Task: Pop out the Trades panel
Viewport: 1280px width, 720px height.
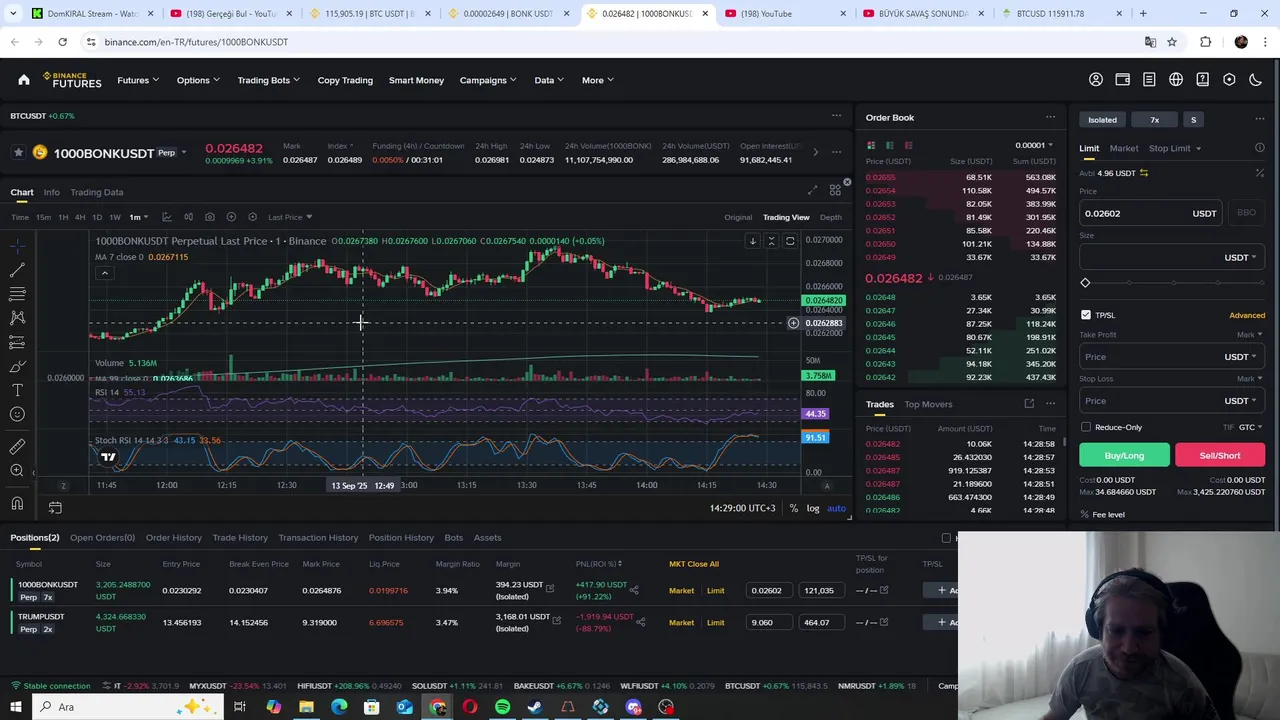Action: coord(1029,404)
